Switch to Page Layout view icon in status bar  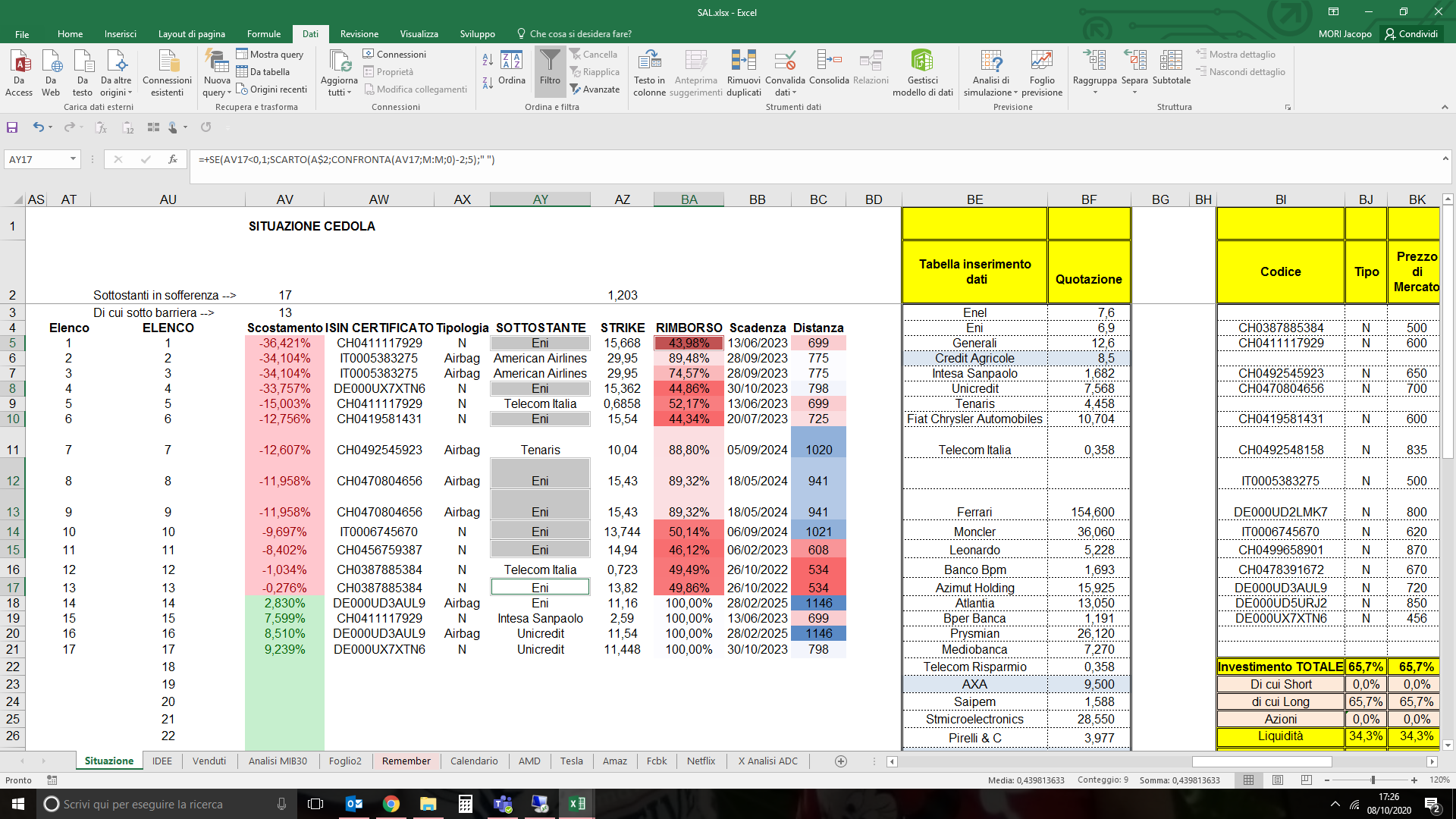click(1278, 780)
